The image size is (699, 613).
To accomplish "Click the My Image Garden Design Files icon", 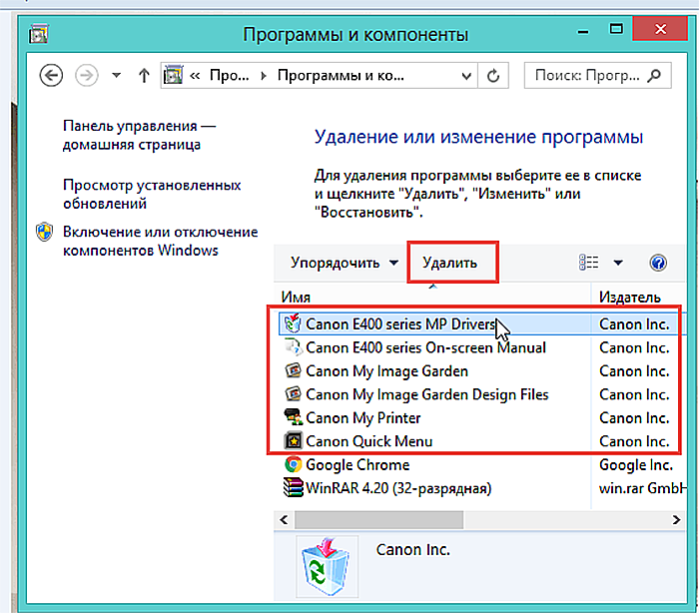I will [x=293, y=394].
